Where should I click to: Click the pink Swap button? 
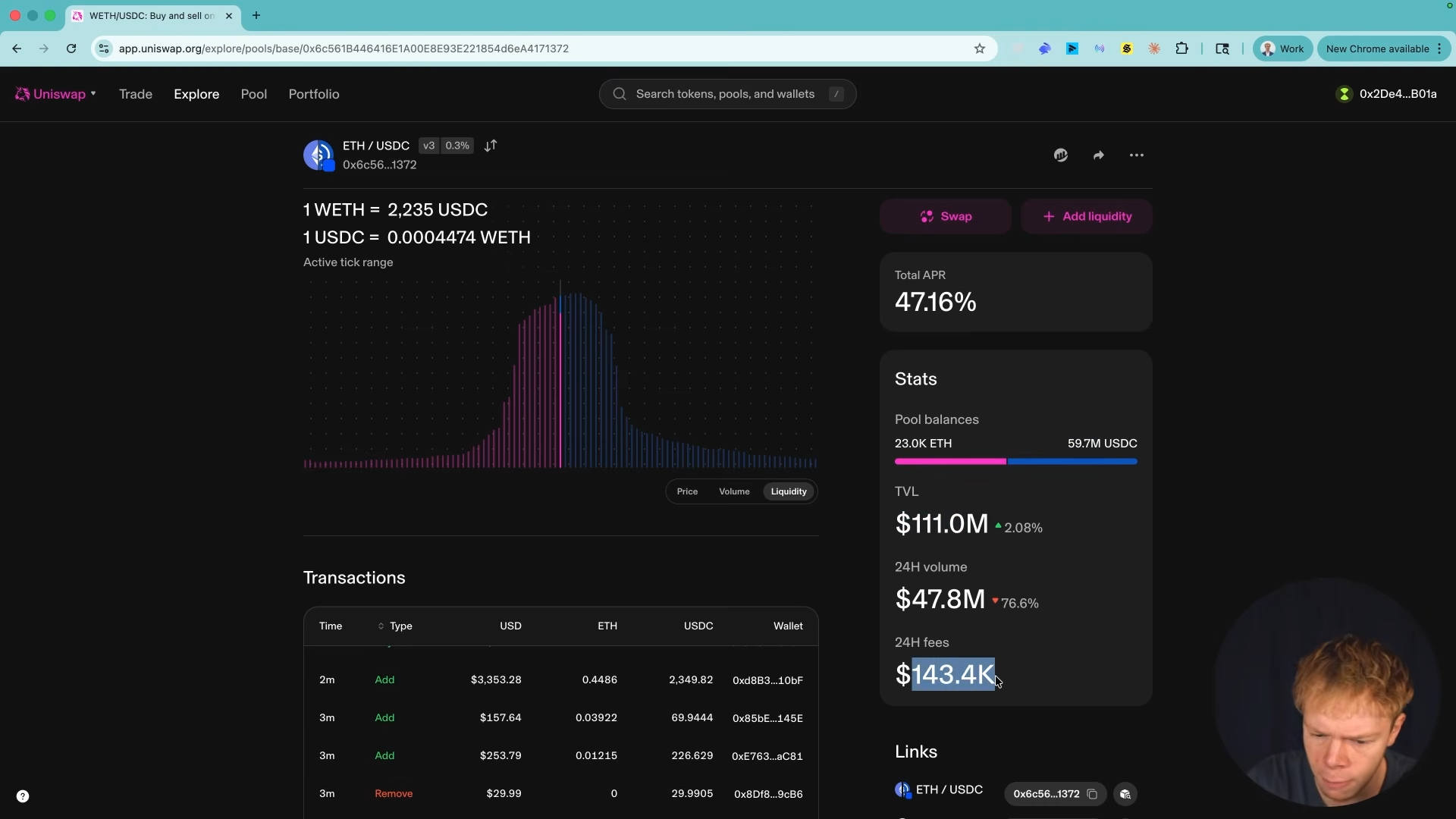946,217
